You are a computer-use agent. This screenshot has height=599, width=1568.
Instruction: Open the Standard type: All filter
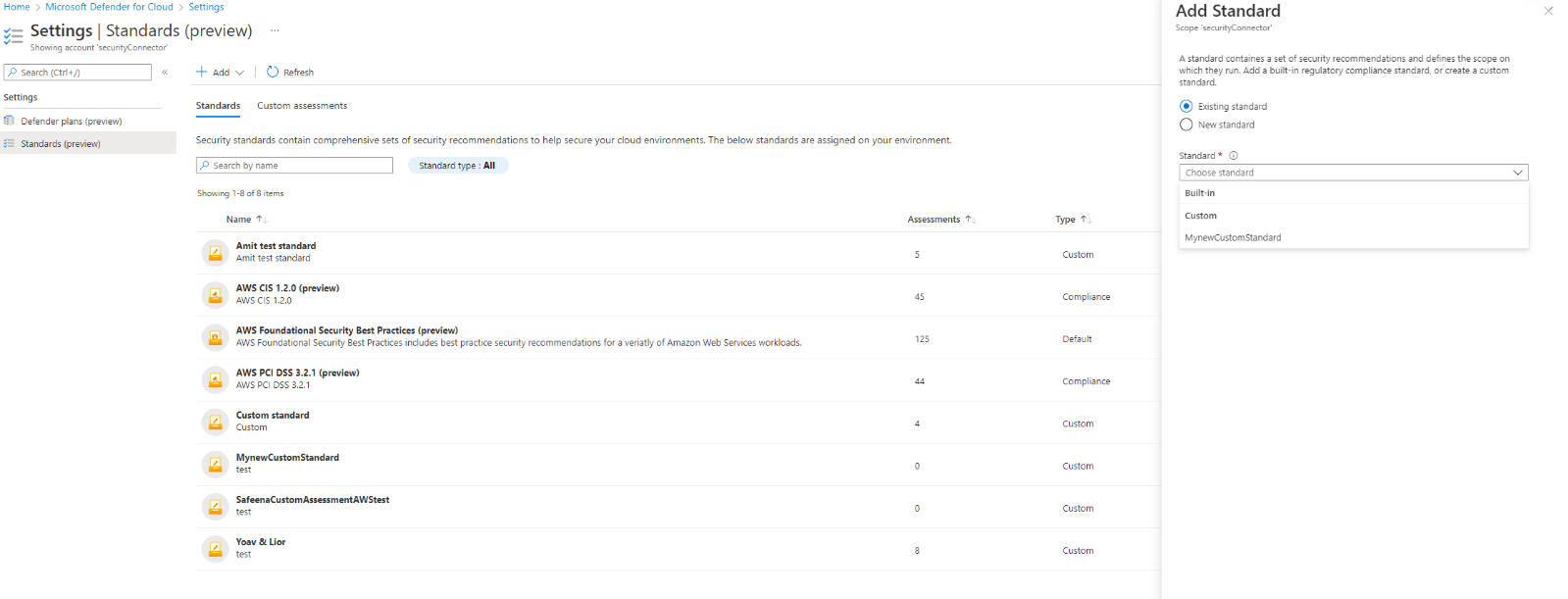[457, 166]
